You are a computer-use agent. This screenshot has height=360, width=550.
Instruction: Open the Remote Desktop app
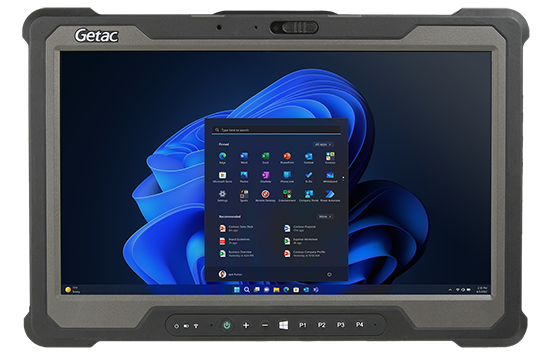pyautogui.click(x=266, y=195)
